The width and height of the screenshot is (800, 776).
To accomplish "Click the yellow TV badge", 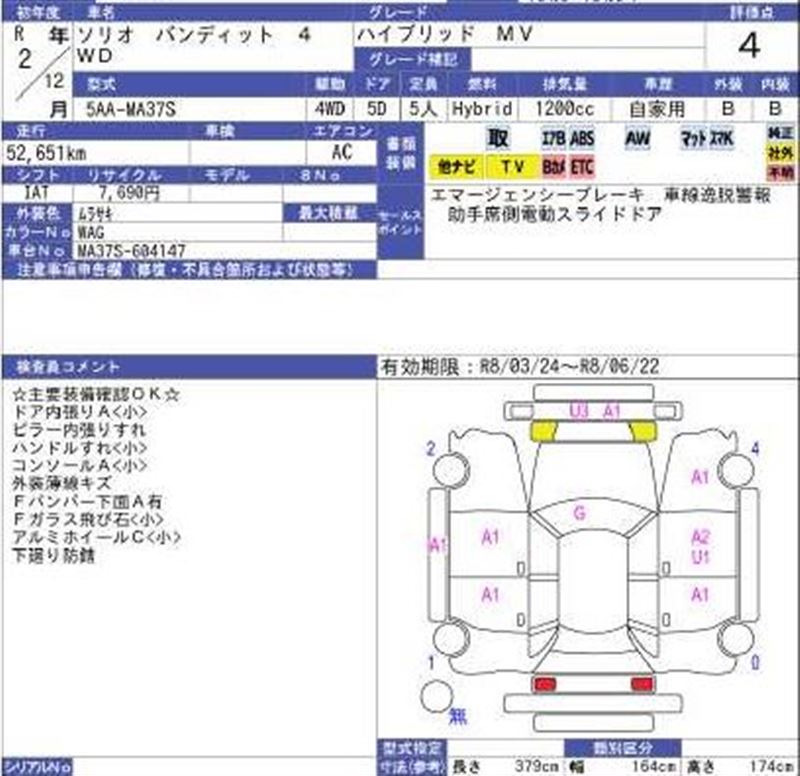I will pos(512,167).
